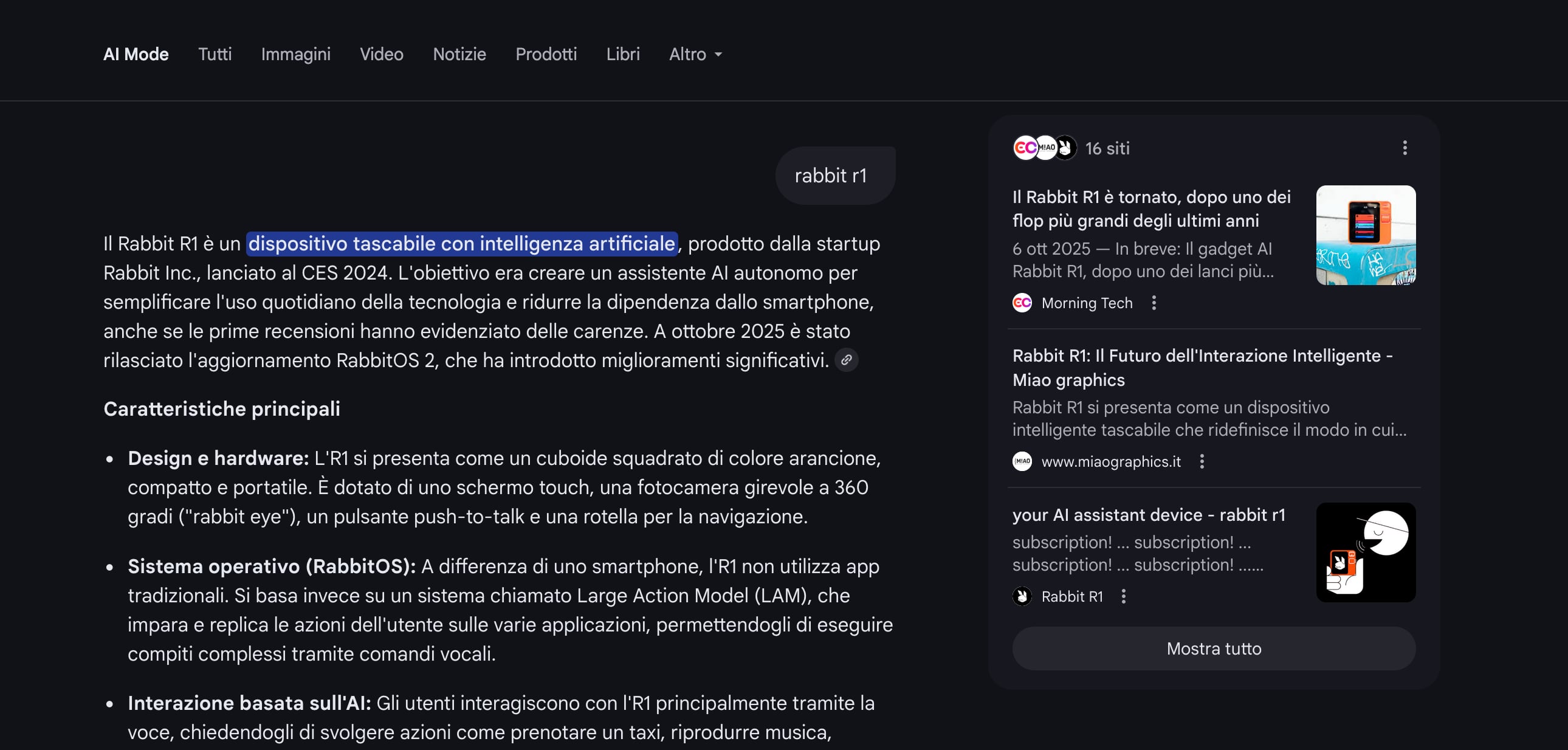Open the 'Il Rabbit R1 è tornato' article
1568x750 pixels.
tap(1150, 209)
